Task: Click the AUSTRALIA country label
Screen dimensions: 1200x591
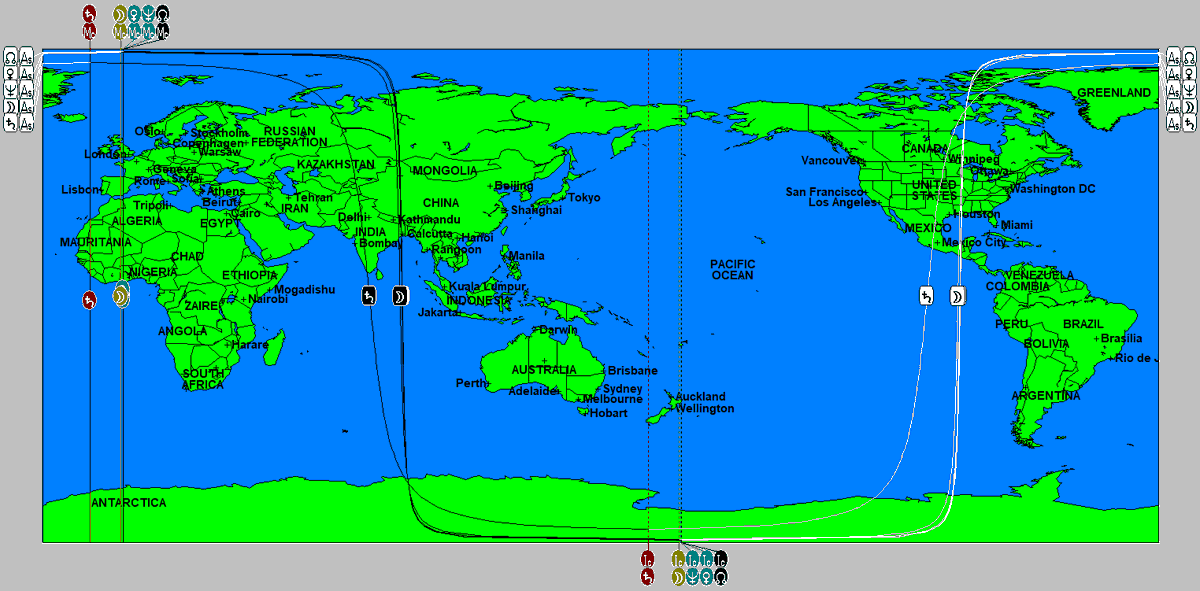Action: [x=545, y=369]
